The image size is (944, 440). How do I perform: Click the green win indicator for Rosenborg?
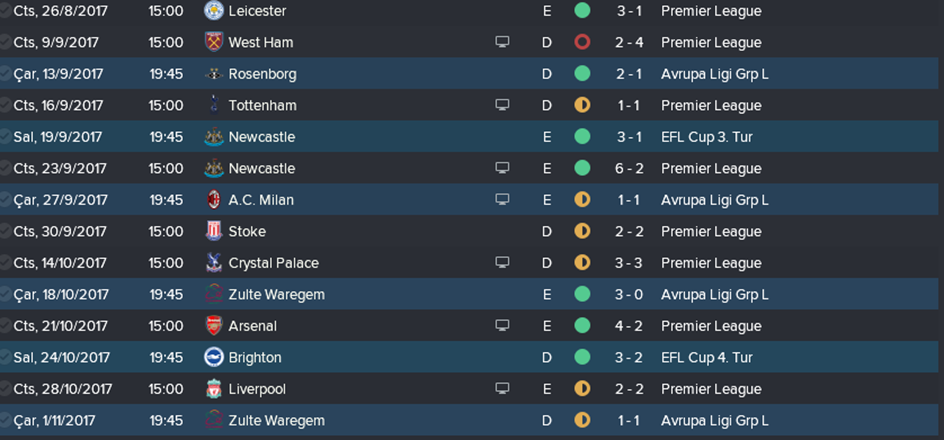point(582,74)
